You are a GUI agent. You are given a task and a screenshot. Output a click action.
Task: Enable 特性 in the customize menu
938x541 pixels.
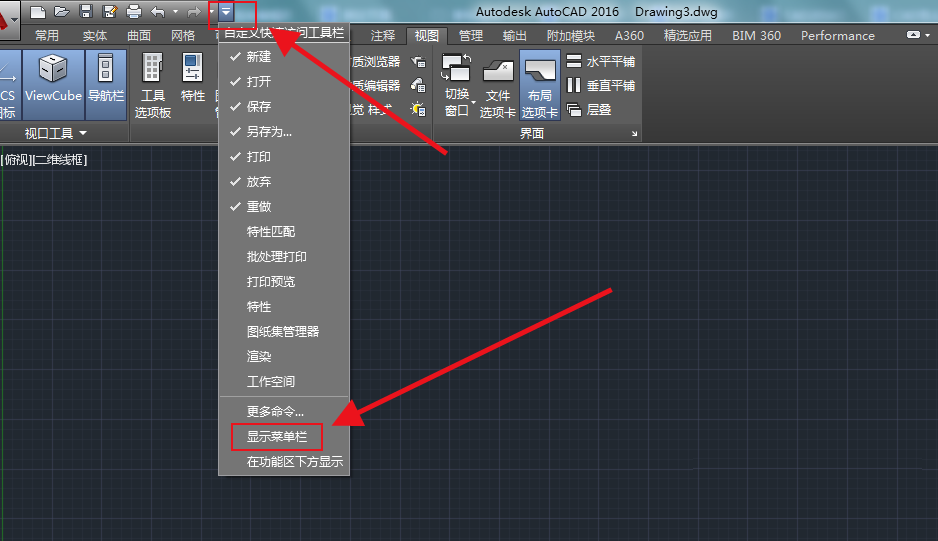pos(284,307)
